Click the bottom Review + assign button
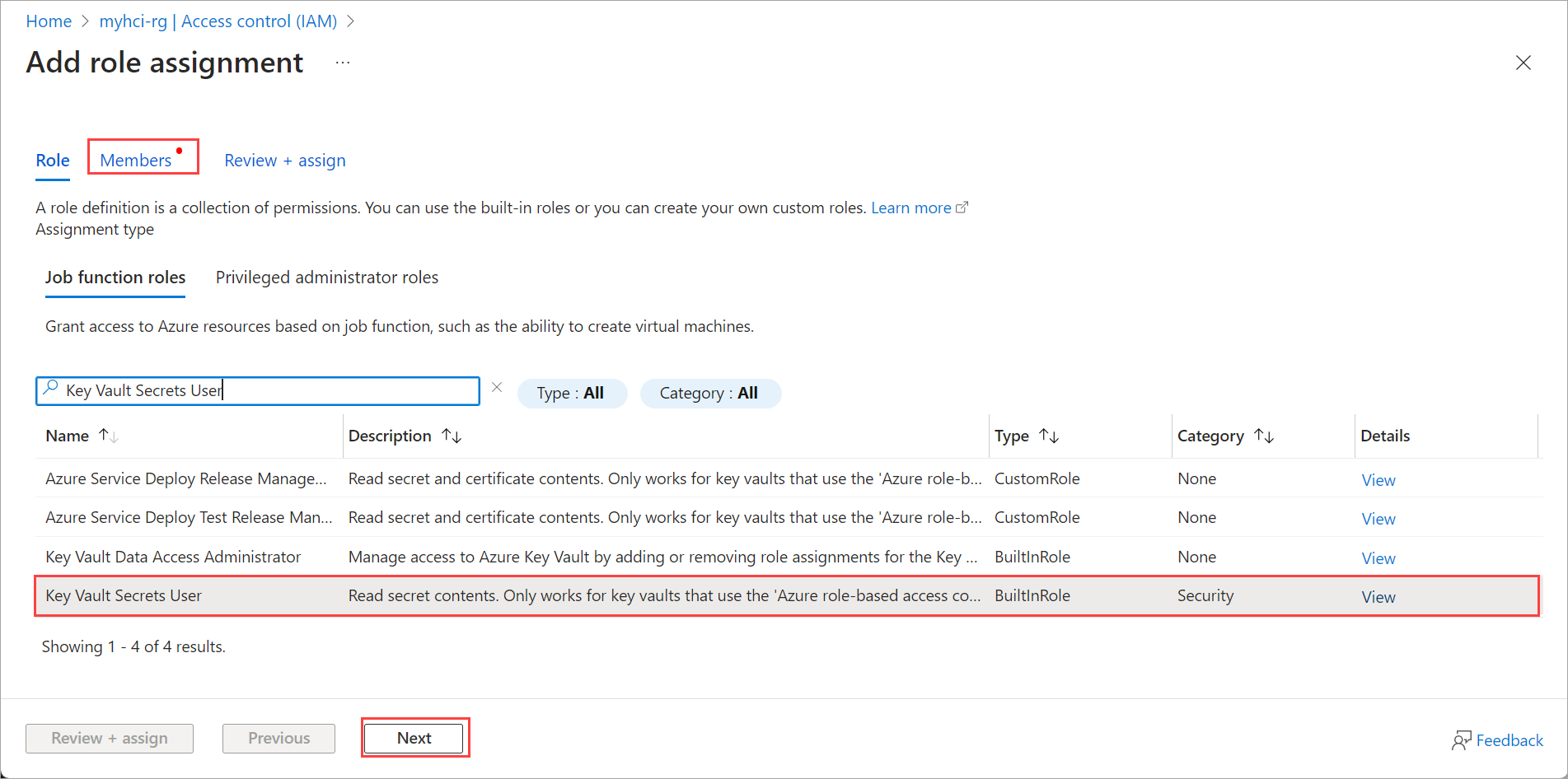 click(x=110, y=738)
